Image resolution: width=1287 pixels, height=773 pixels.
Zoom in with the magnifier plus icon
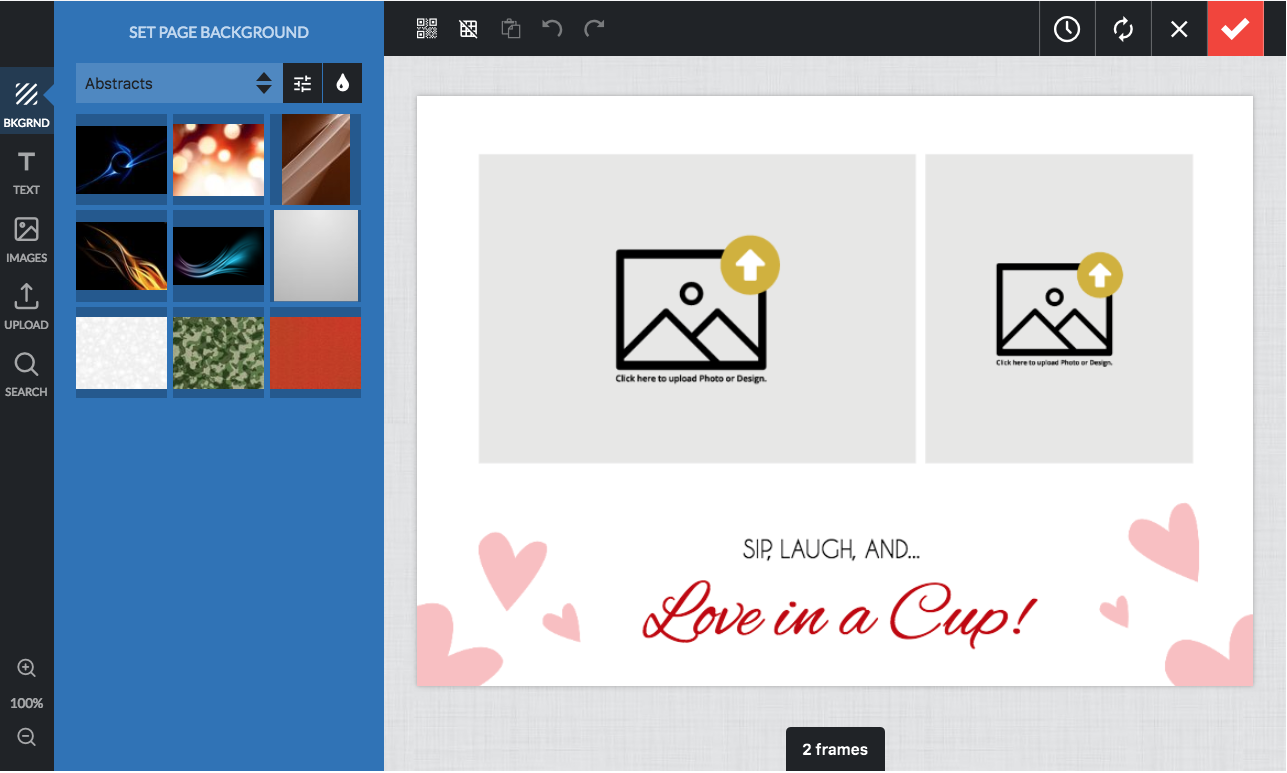26,668
